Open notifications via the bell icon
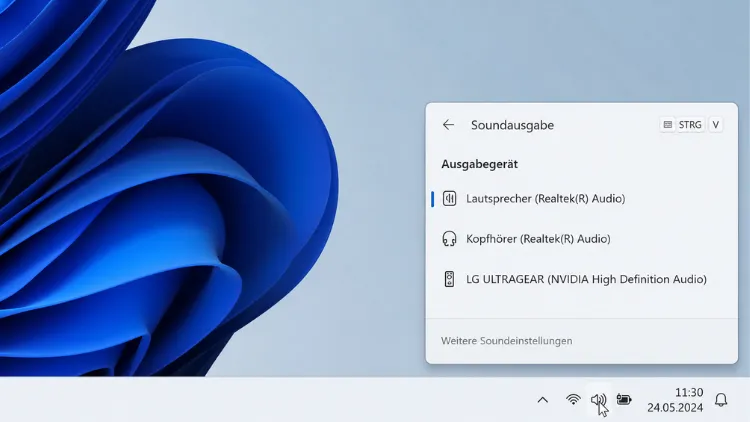The height and width of the screenshot is (422, 750). 721,400
